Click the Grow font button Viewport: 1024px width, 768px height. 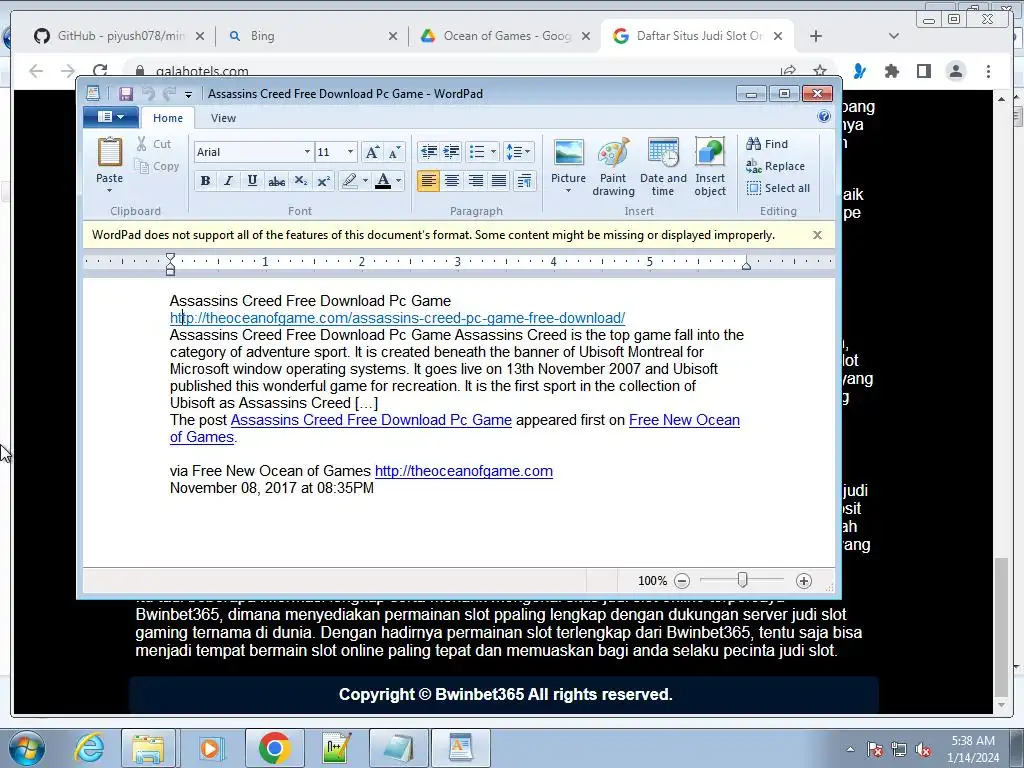[372, 152]
